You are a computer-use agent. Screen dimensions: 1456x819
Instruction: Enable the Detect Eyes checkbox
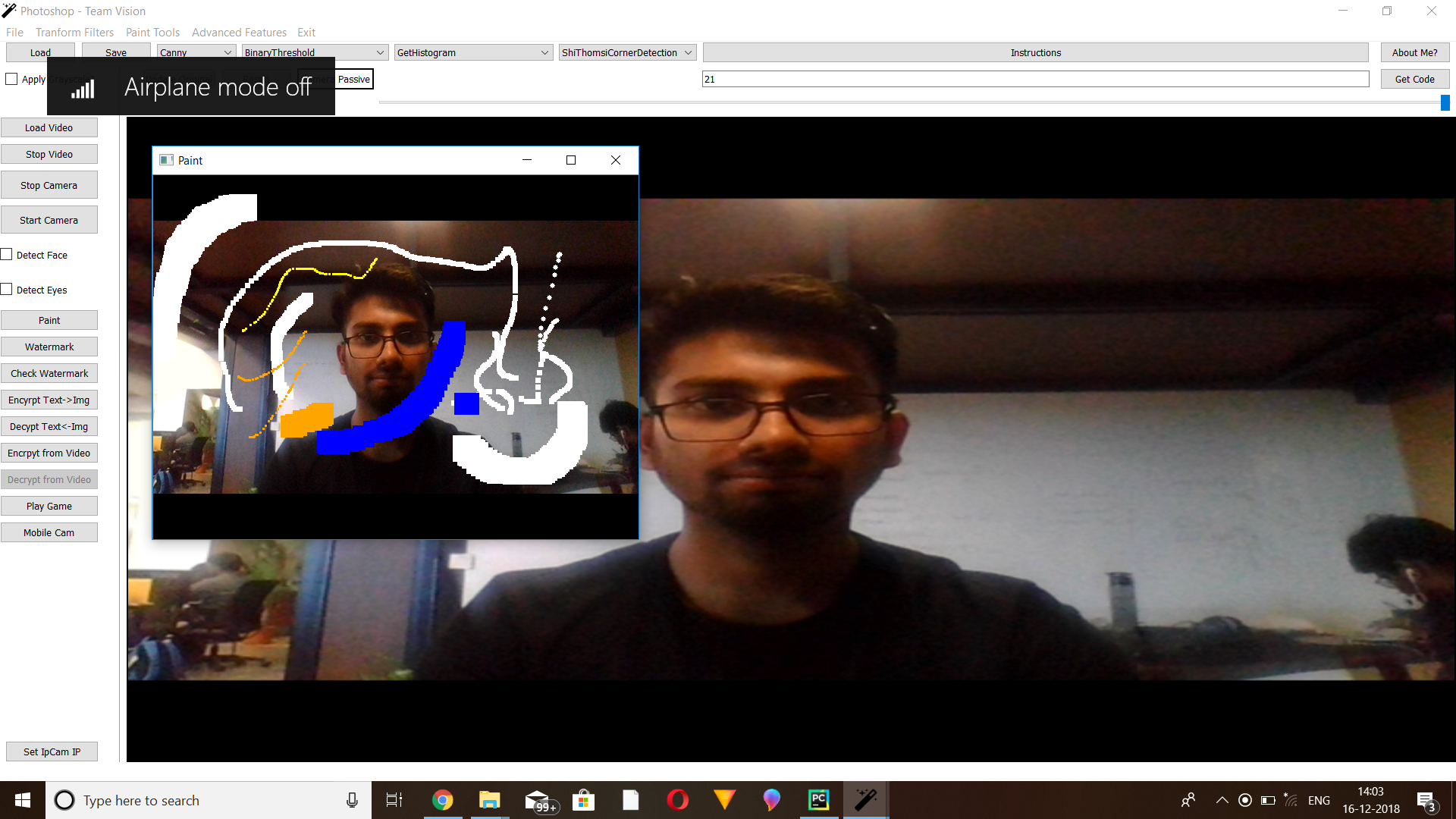coord(7,290)
